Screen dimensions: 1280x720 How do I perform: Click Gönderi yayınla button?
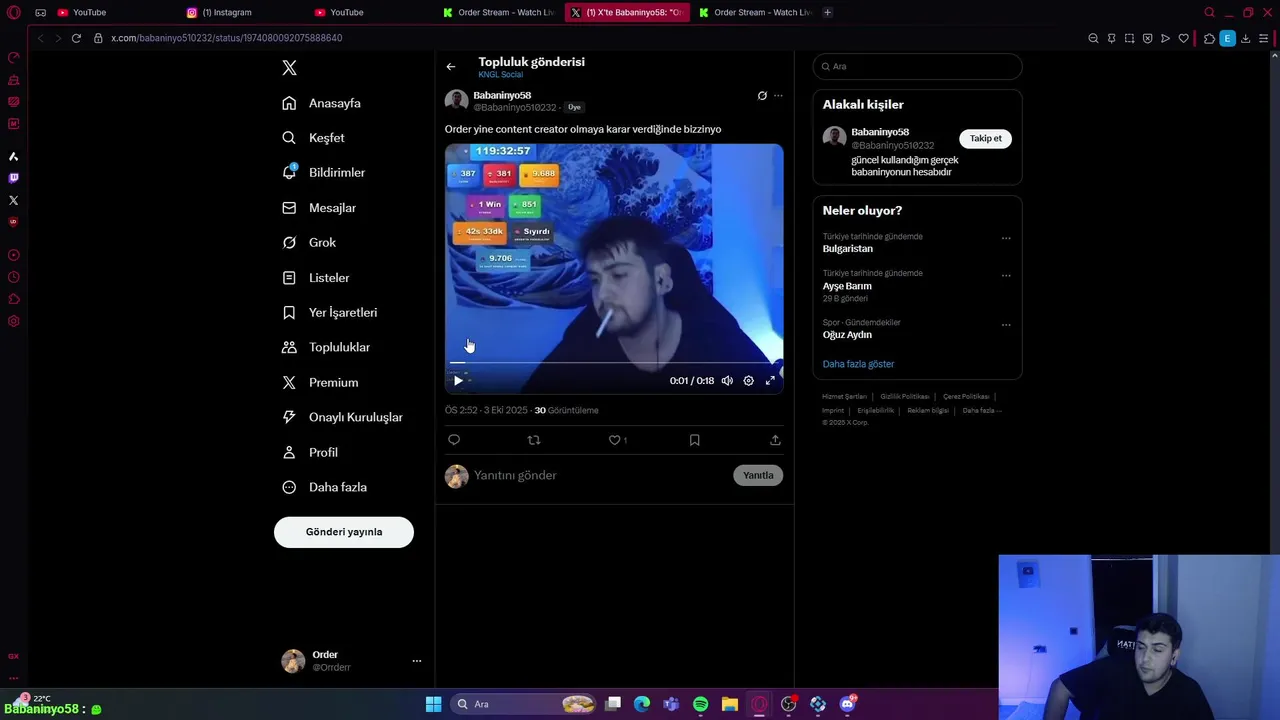tap(344, 532)
